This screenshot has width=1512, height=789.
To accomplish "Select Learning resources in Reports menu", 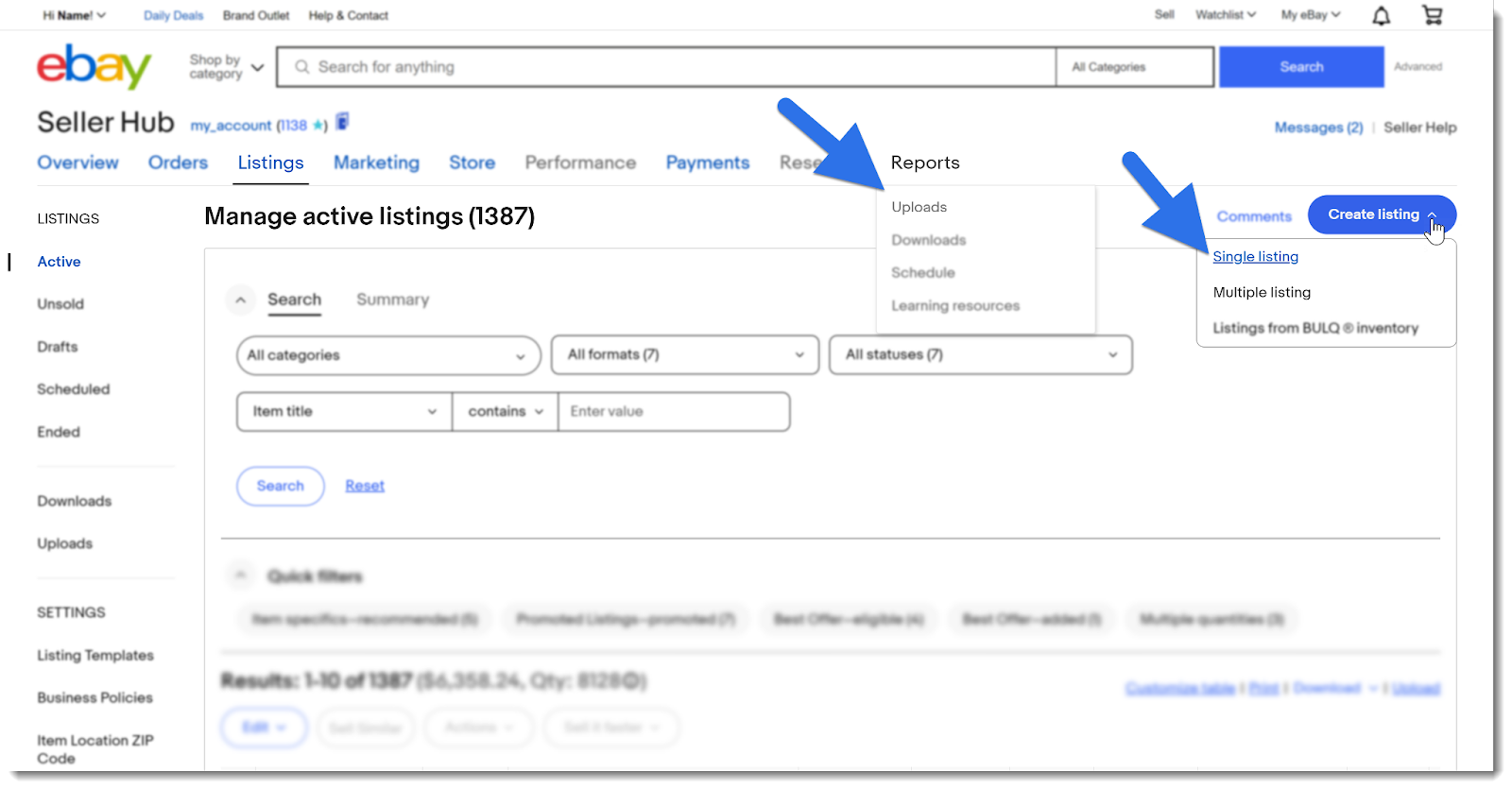I will 955,305.
